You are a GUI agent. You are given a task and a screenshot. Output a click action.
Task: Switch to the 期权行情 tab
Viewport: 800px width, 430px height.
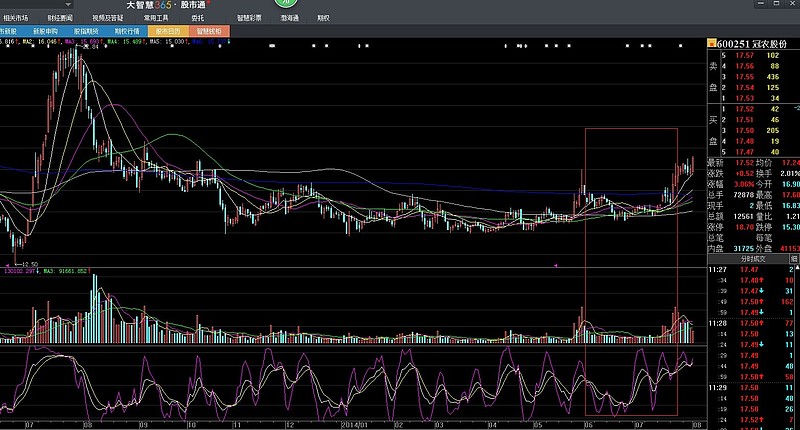point(128,31)
